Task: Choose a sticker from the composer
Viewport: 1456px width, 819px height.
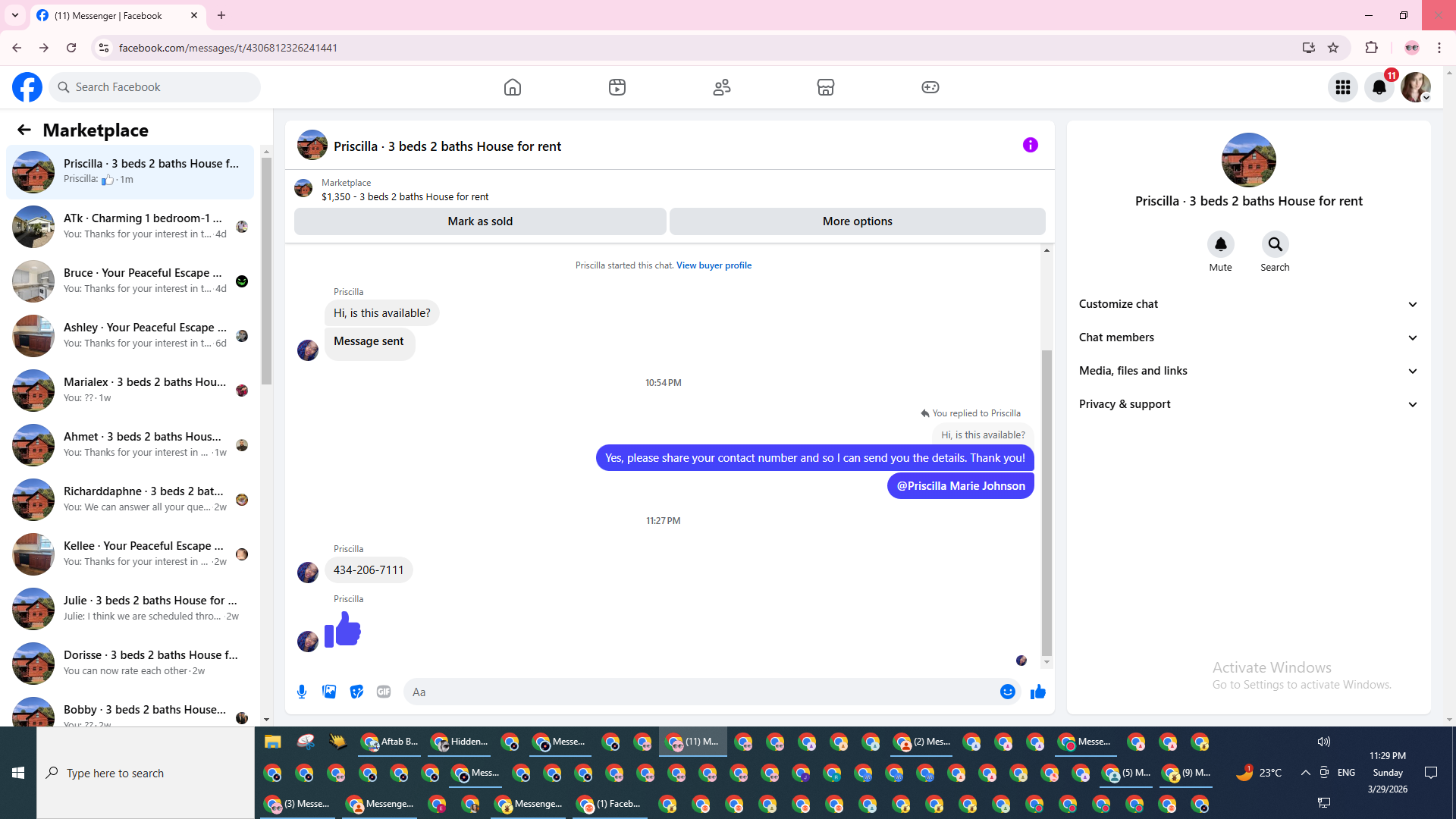Action: pos(356,692)
